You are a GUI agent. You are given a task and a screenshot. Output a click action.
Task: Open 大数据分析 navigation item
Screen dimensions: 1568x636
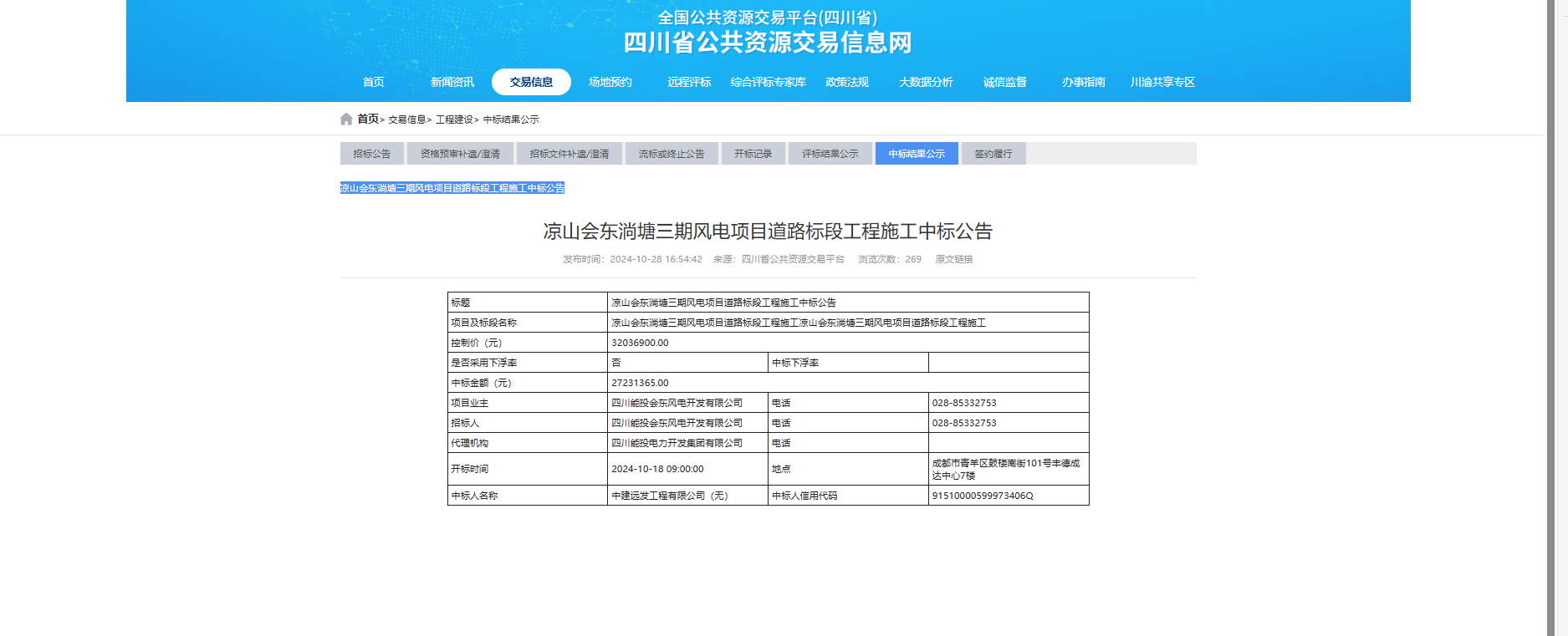pyautogui.click(x=926, y=82)
